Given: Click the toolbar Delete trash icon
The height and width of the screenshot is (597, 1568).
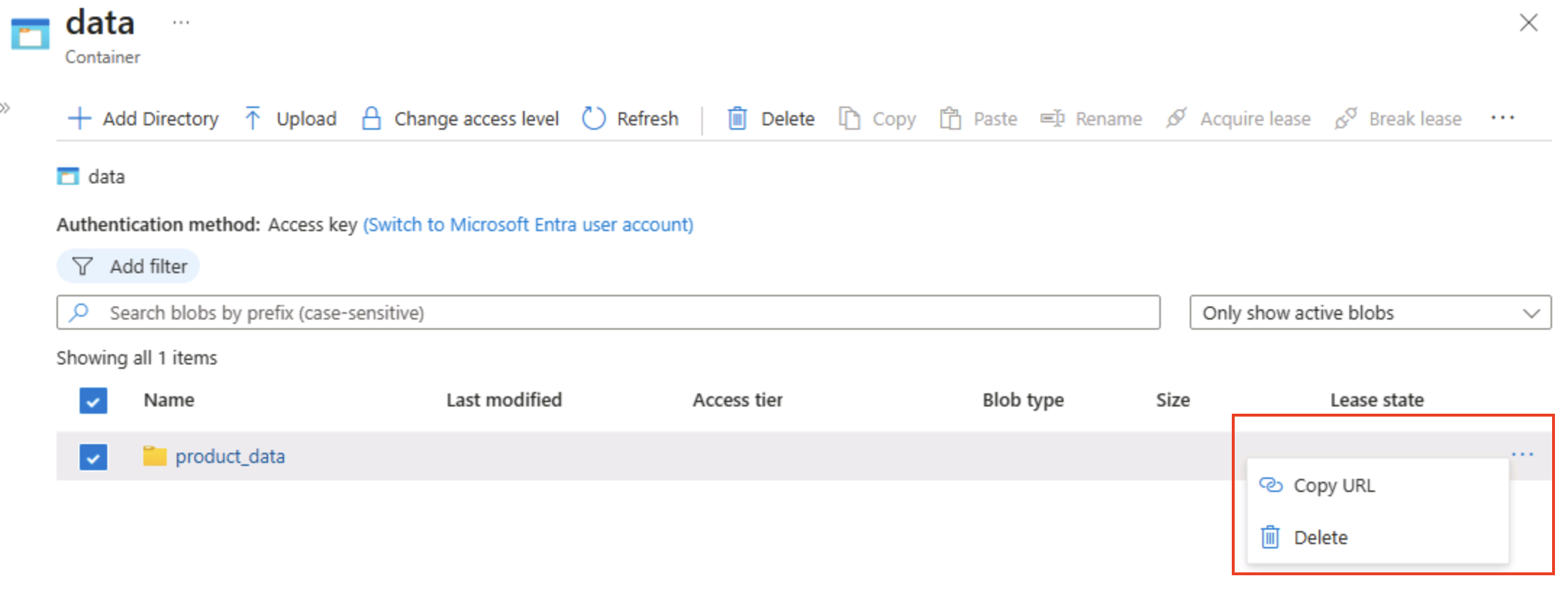Looking at the screenshot, I should [737, 118].
